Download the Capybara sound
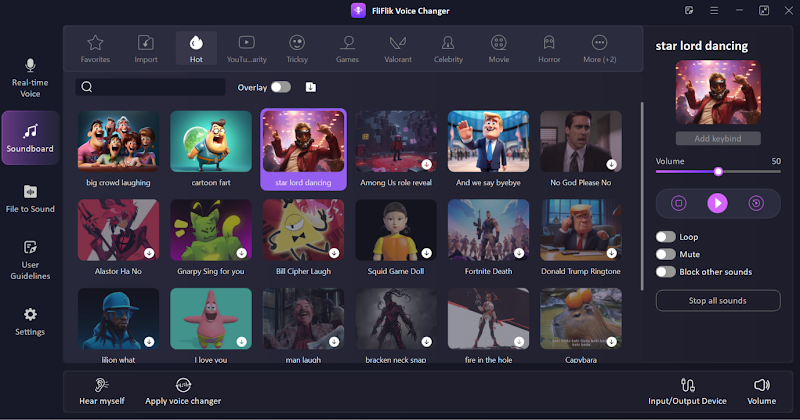Image resolution: width=800 pixels, height=420 pixels. pyautogui.click(x=611, y=342)
